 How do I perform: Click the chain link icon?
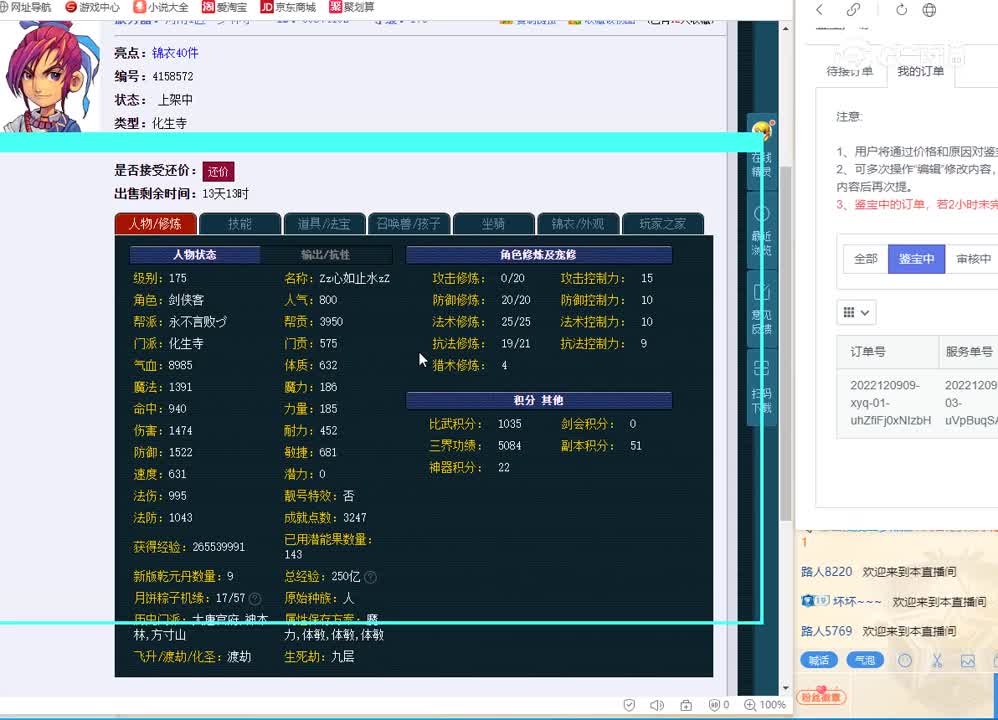[x=854, y=10]
